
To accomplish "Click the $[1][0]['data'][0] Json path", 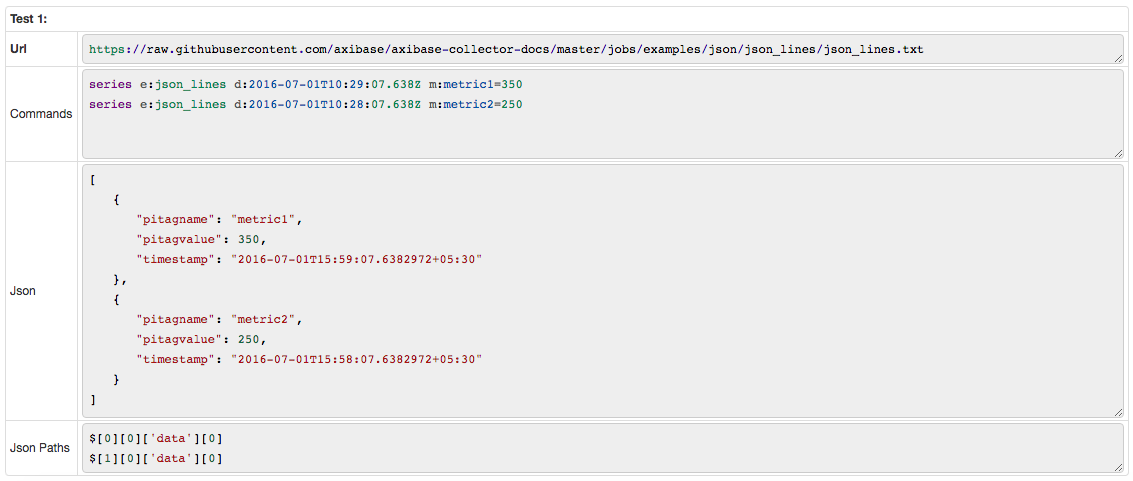I will coord(155,458).
